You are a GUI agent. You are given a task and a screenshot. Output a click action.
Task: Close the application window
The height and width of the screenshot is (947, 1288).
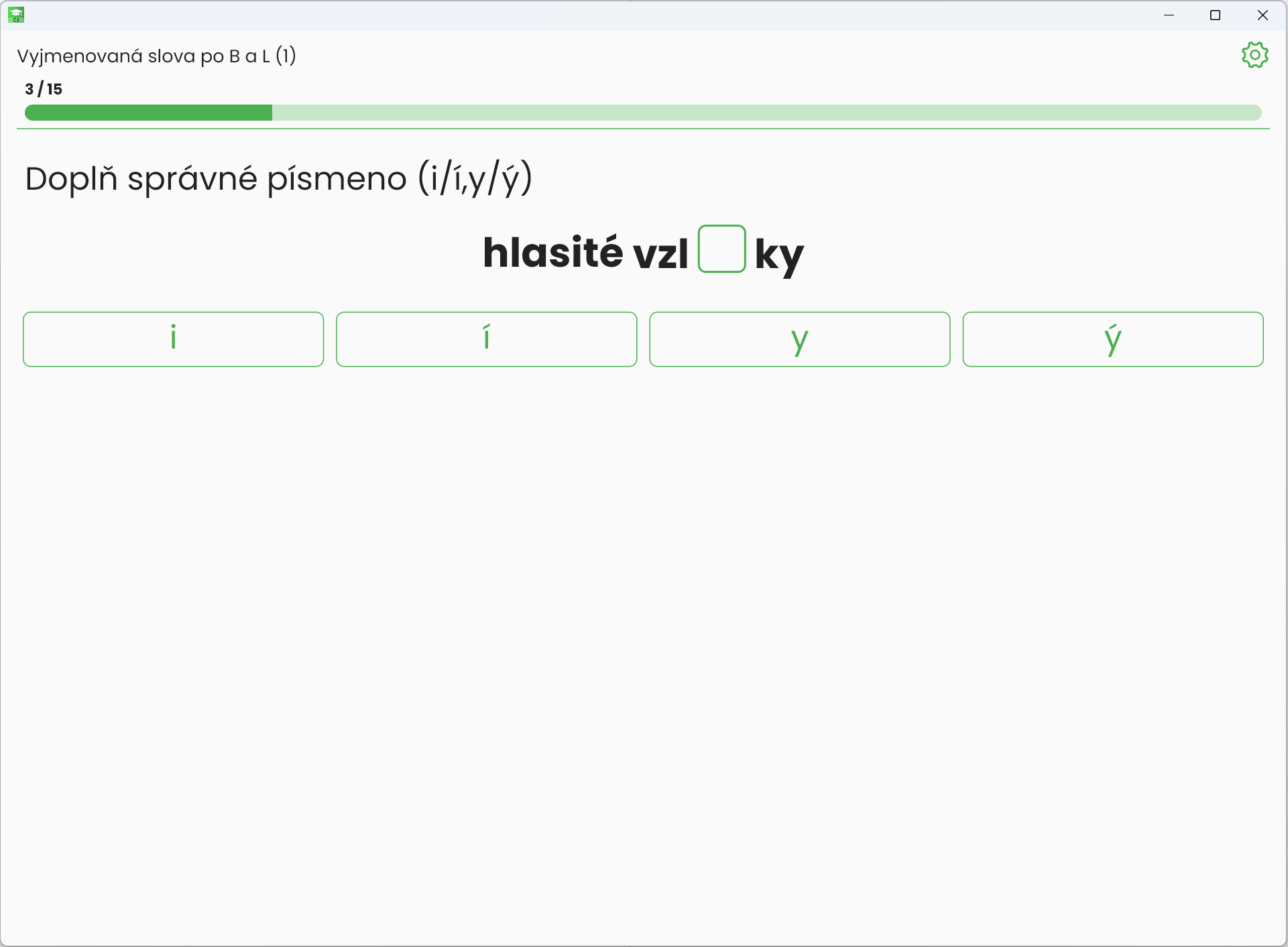pos(1263,15)
